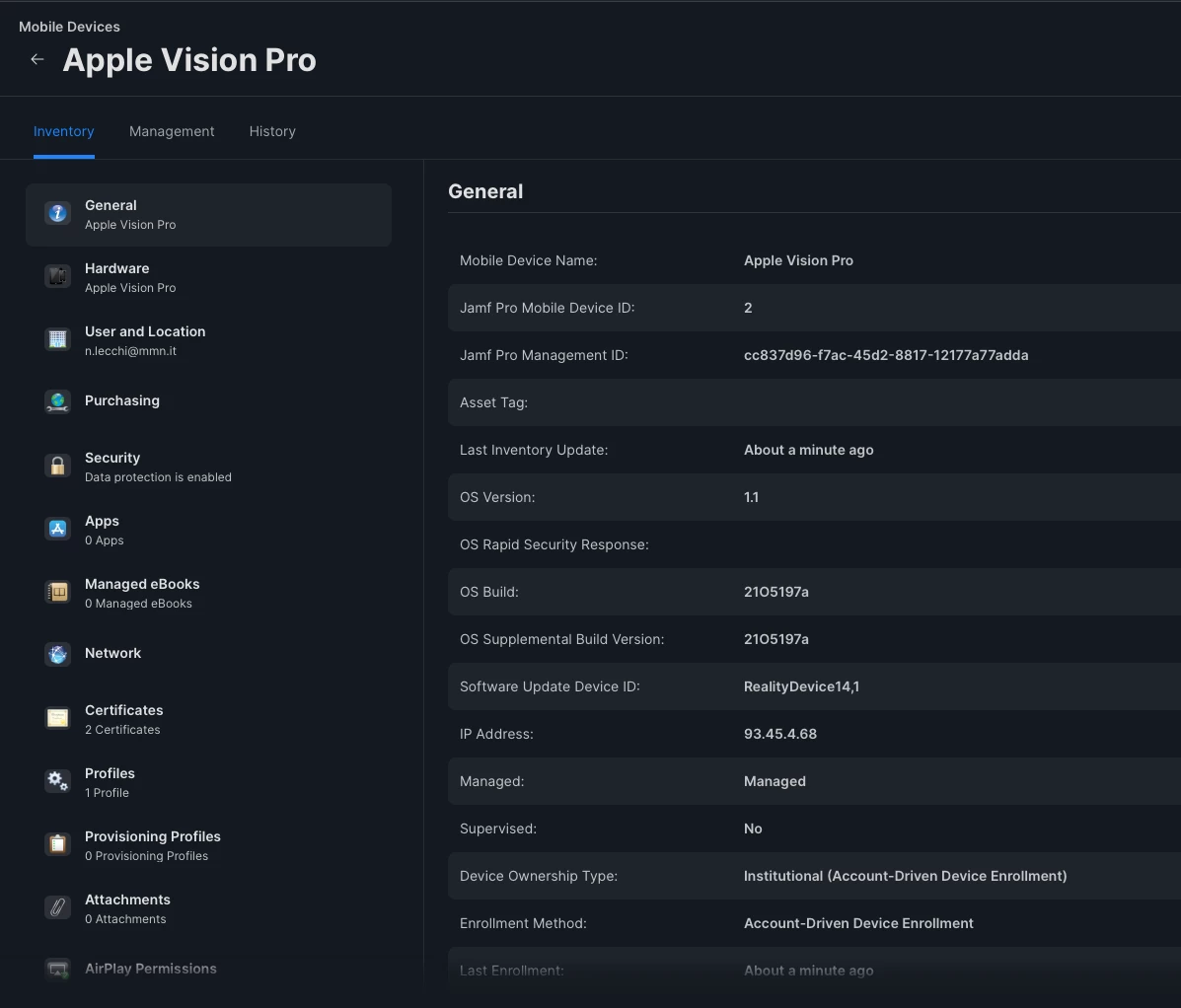Viewport: 1181px width, 1008px height.
Task: Select the General section label
Action: point(111,205)
